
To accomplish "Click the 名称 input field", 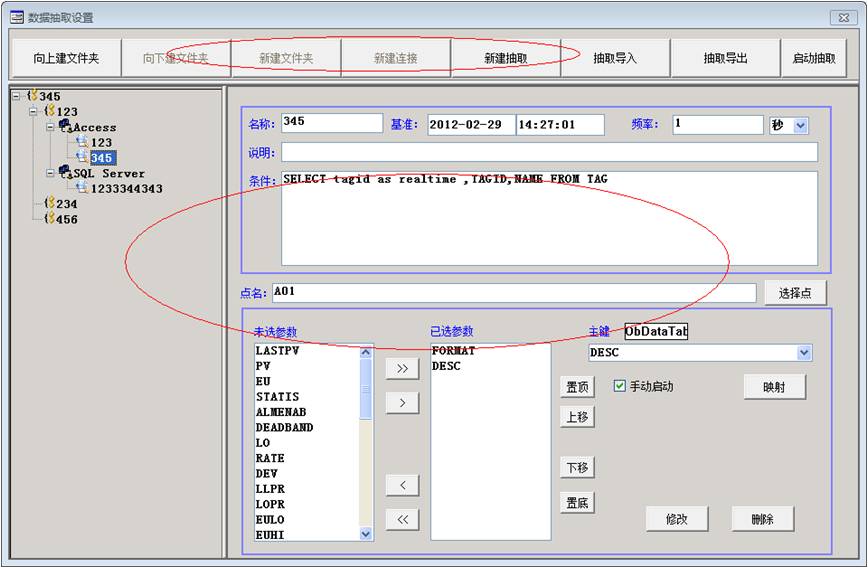I will pyautogui.click(x=331, y=123).
